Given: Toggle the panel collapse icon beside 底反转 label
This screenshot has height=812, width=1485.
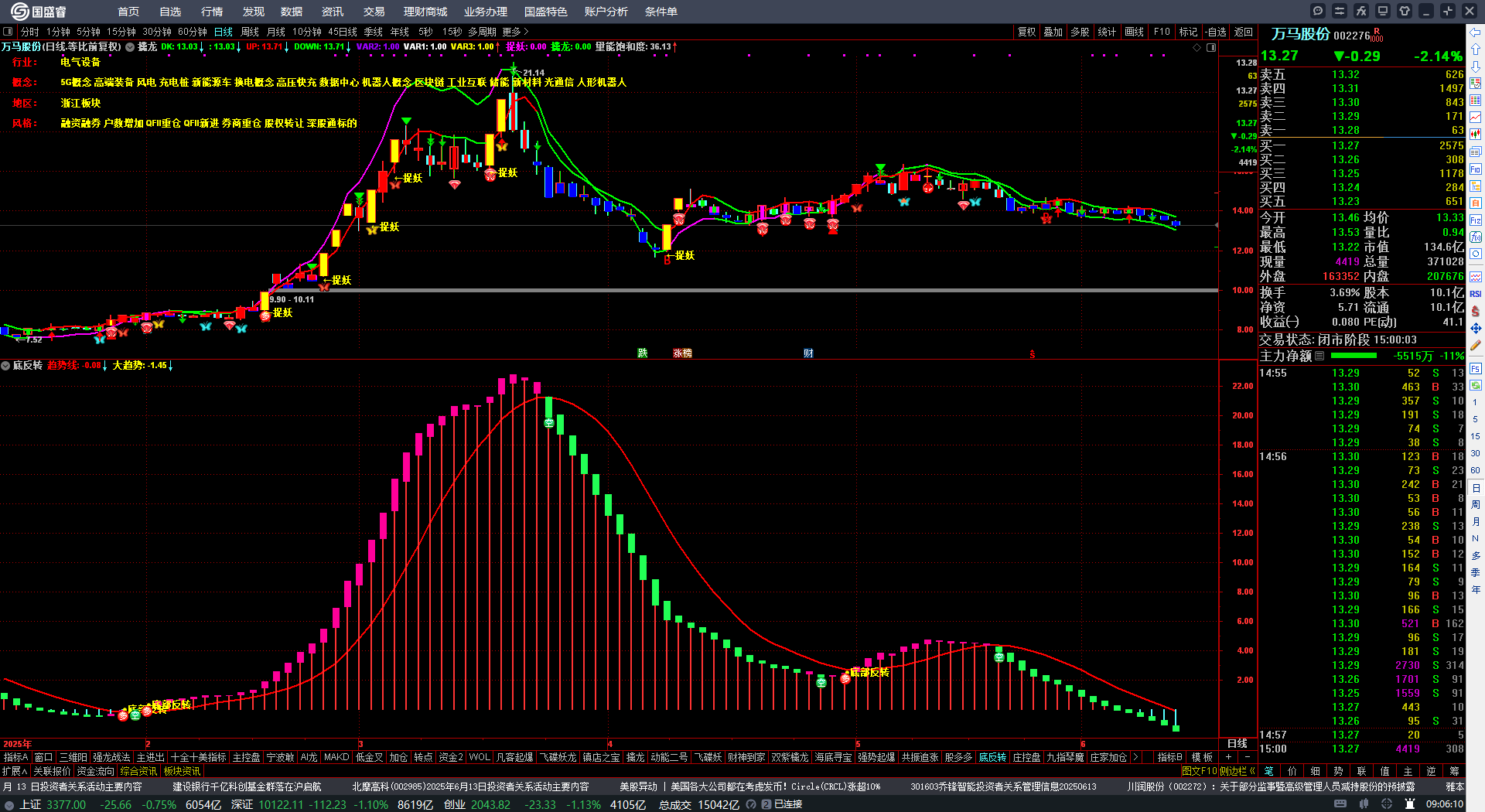Looking at the screenshot, I should point(5,365).
